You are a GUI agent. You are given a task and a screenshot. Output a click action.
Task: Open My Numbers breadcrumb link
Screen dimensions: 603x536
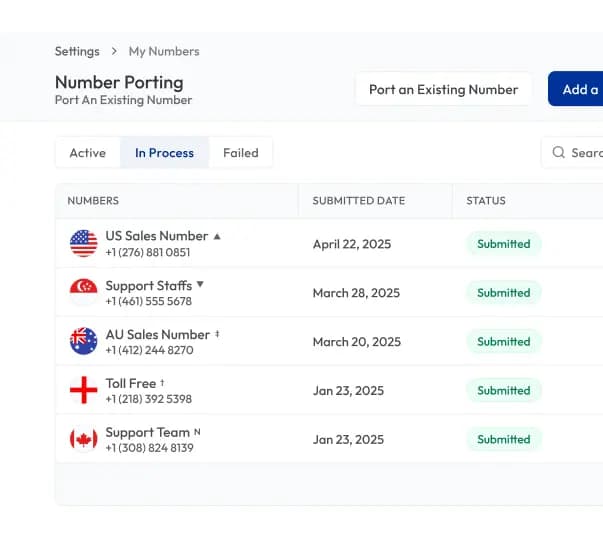164,51
